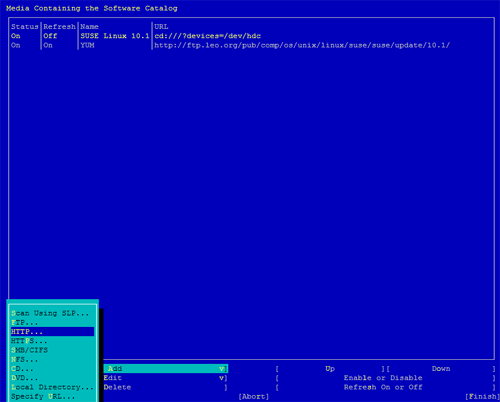Choose SMB/CIFS source type
Viewport: 500px width, 402px height.
(52, 350)
